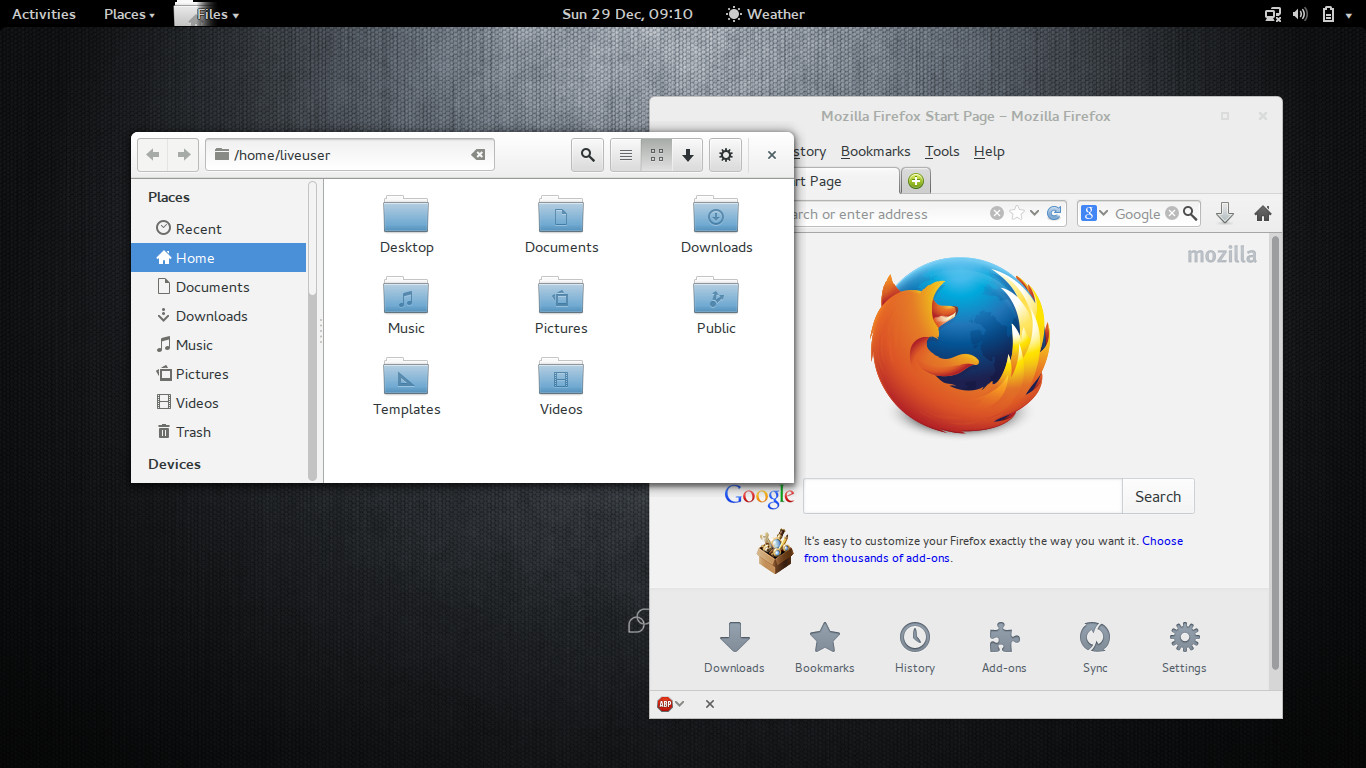Open Firefox Help menu
This screenshot has height=768, width=1366.
(989, 152)
